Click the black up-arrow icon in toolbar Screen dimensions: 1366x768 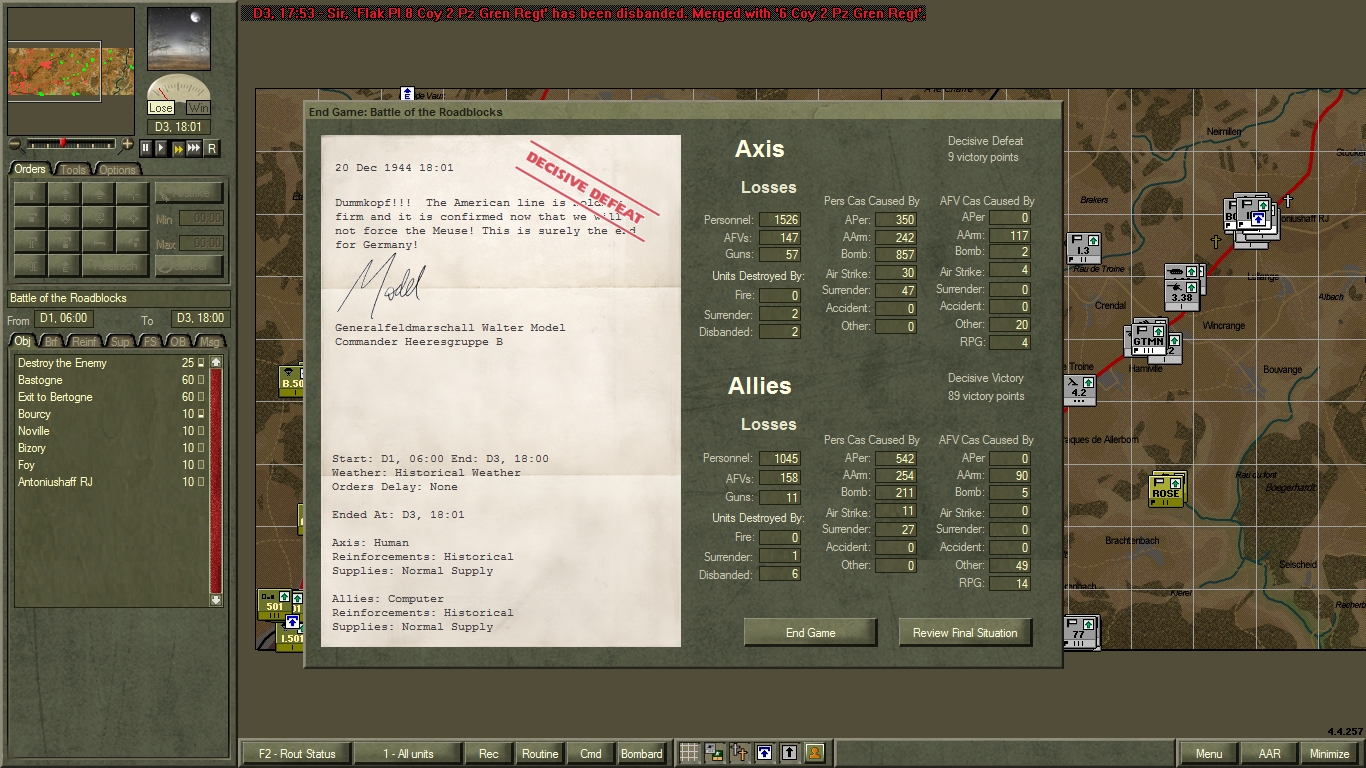(x=789, y=753)
